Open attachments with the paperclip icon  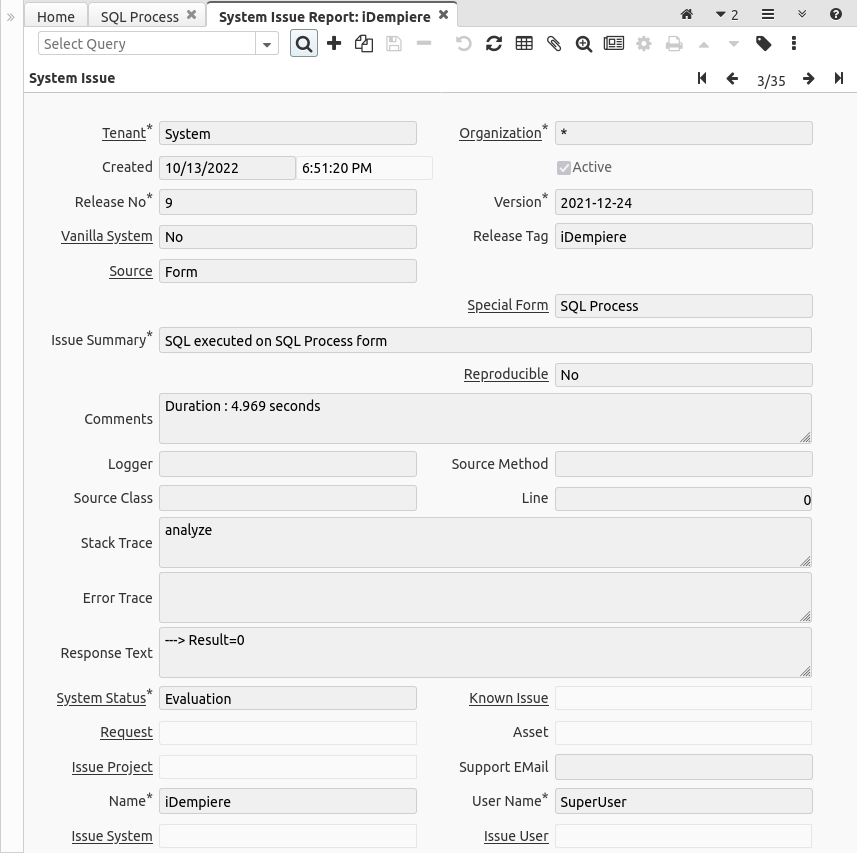click(x=554, y=44)
